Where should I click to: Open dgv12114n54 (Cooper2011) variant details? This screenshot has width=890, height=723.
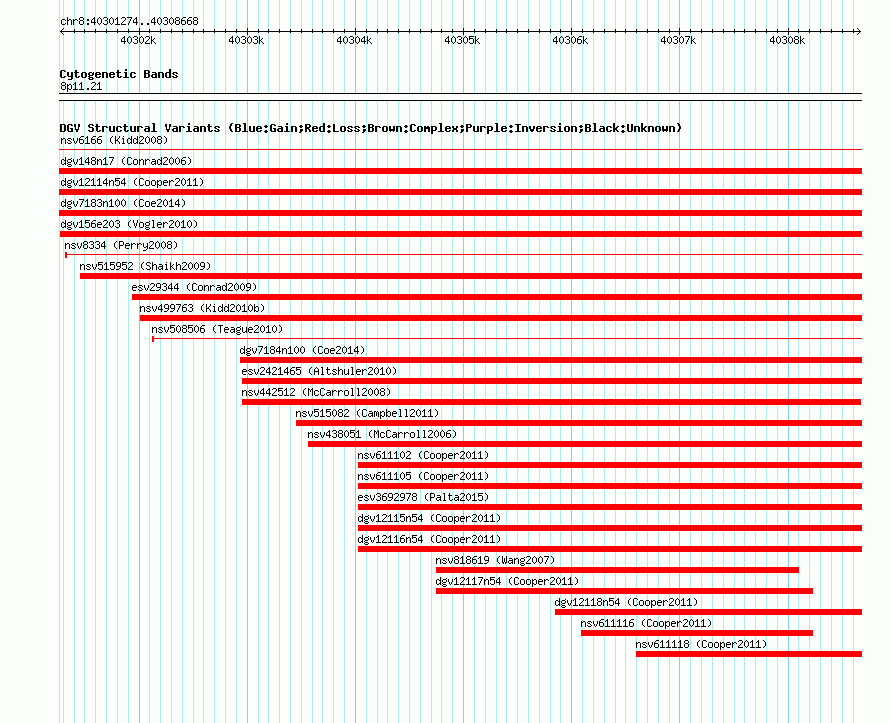click(x=132, y=182)
